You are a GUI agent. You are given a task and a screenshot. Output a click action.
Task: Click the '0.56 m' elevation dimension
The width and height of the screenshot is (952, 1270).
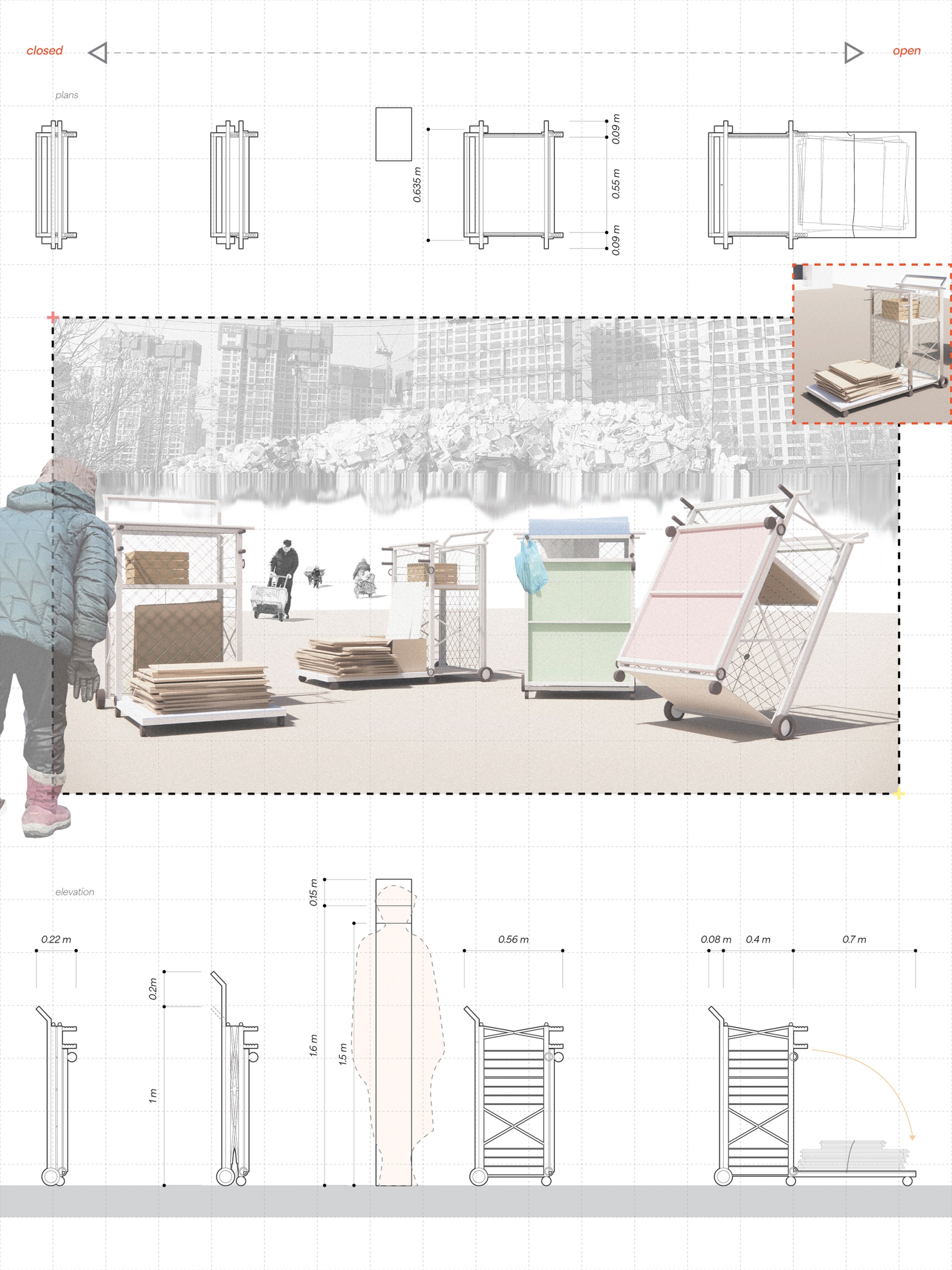pyautogui.click(x=513, y=939)
